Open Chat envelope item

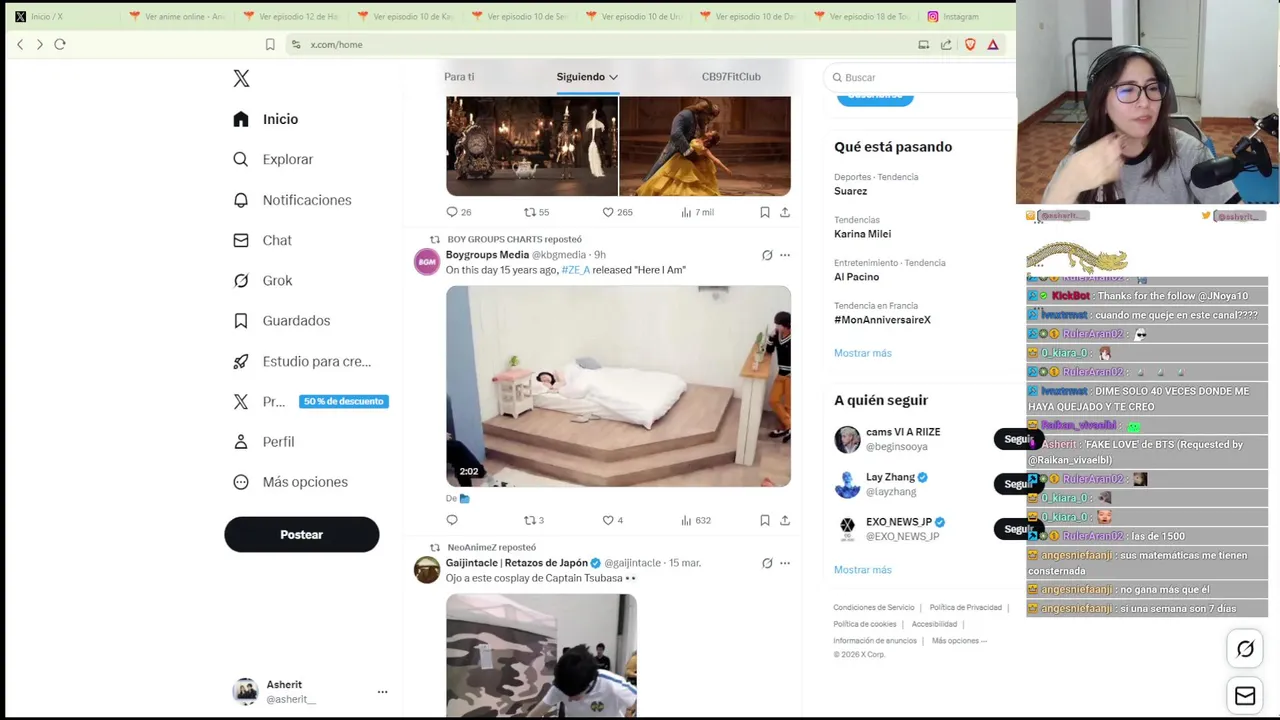(262, 240)
